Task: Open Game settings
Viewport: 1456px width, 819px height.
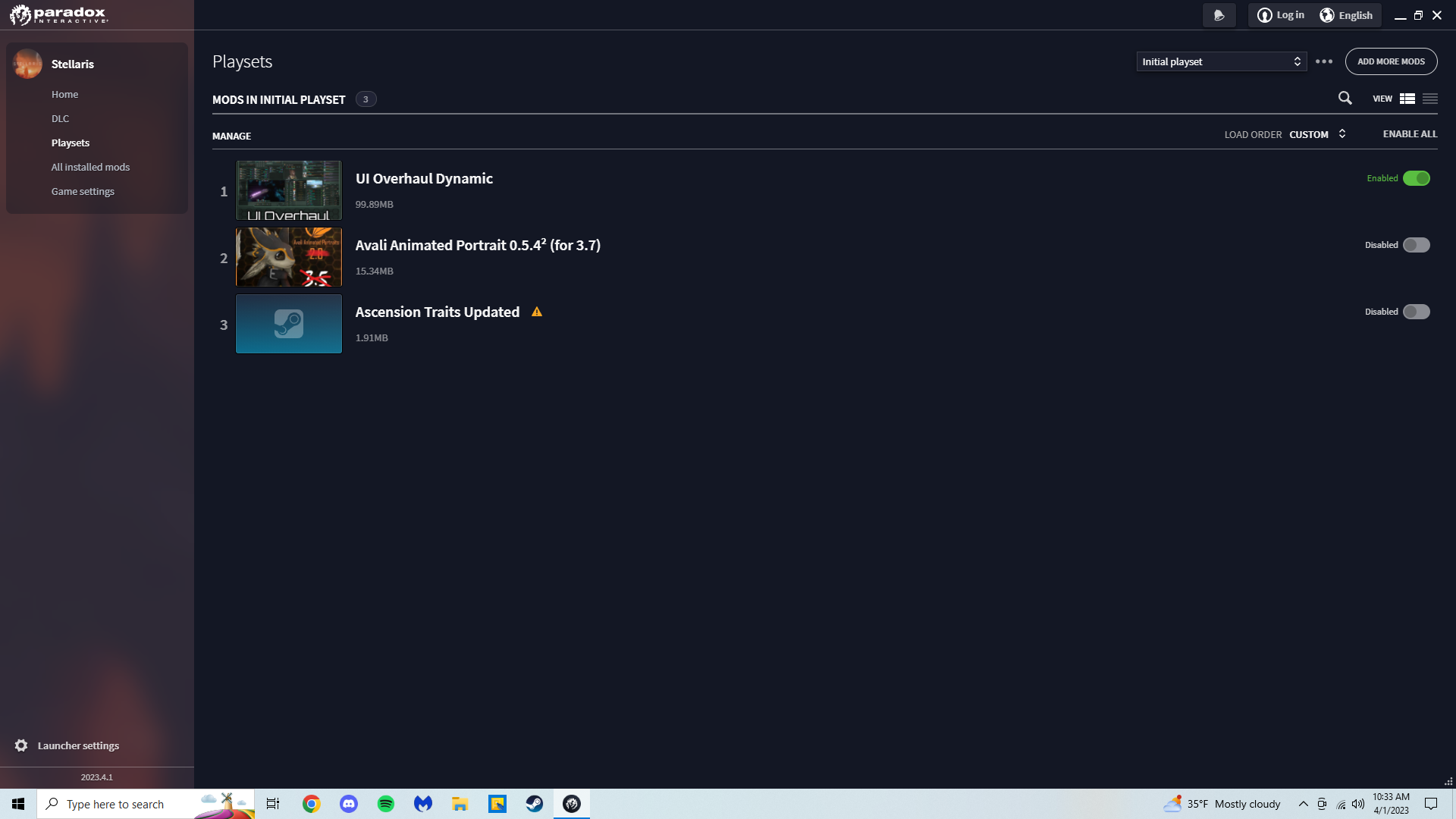Action: 83,191
